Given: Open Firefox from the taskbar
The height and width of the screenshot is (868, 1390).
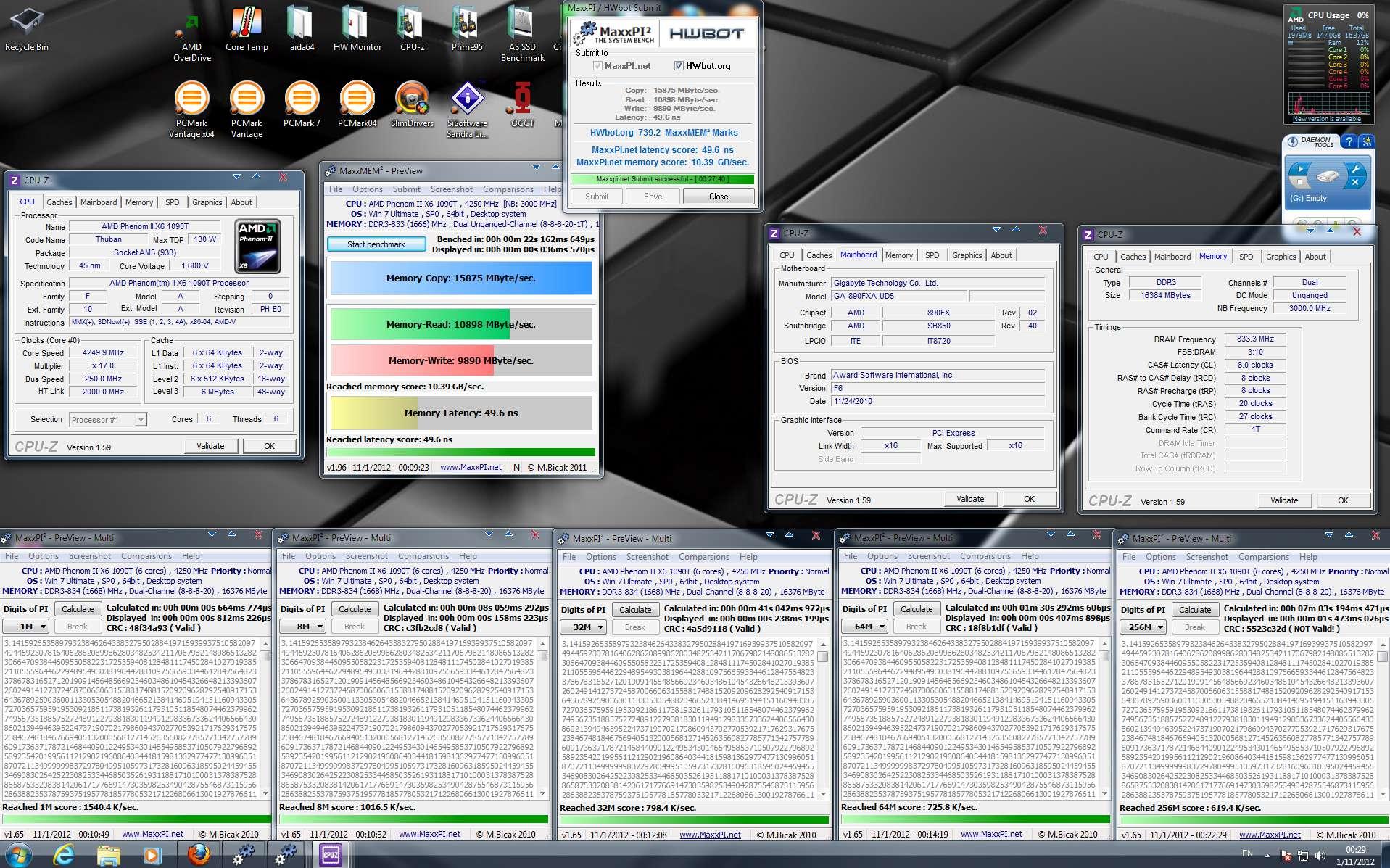Looking at the screenshot, I should click(198, 856).
